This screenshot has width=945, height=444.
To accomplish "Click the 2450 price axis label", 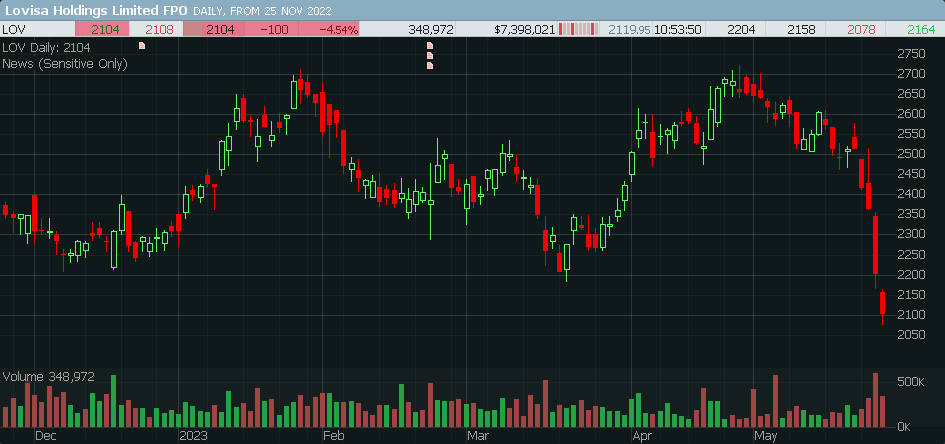I will 911,174.
